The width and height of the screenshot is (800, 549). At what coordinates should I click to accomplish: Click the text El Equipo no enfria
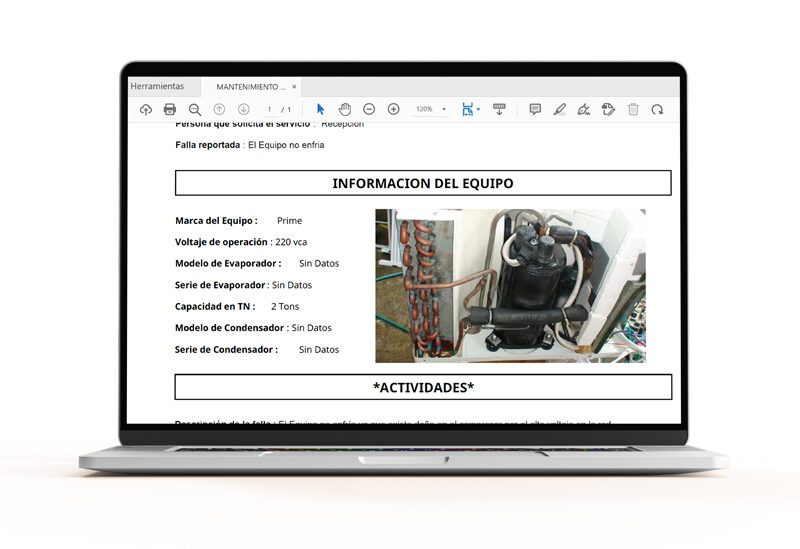point(286,145)
